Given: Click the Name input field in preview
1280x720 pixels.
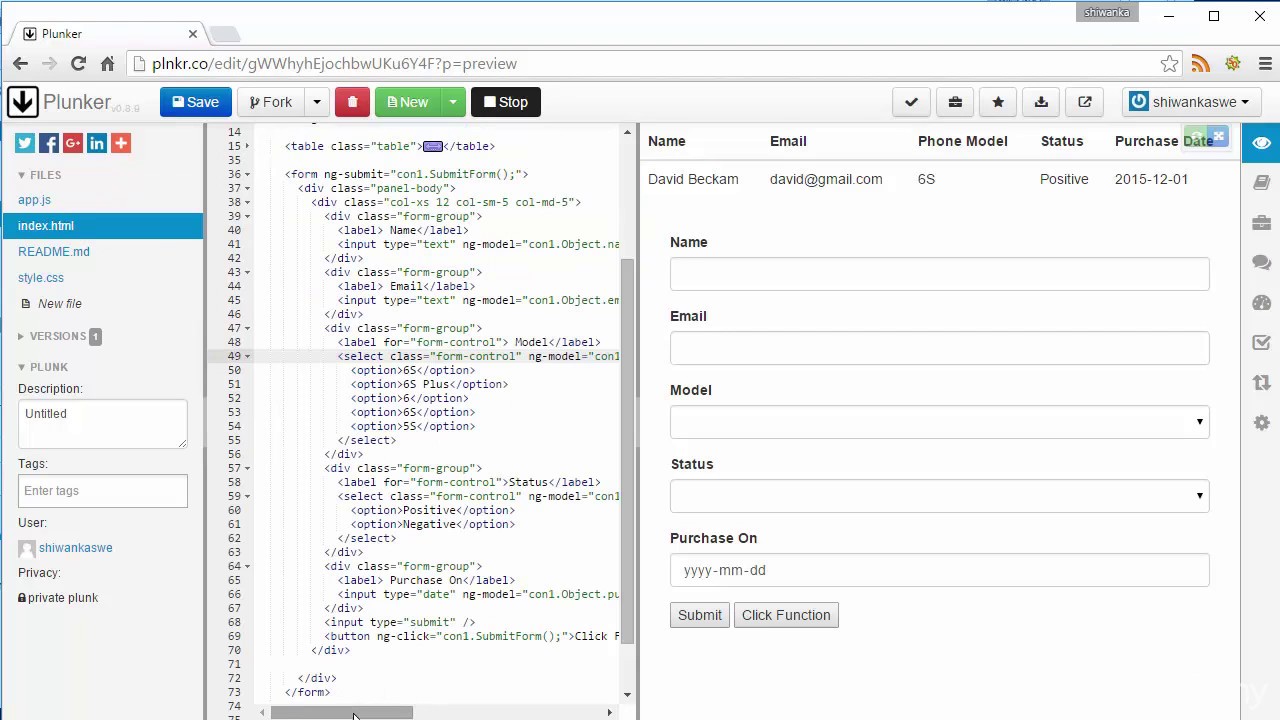Looking at the screenshot, I should (x=939, y=274).
